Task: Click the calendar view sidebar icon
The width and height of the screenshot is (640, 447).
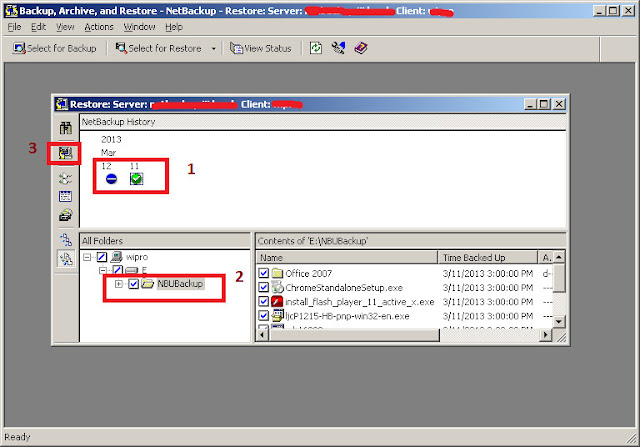Action: [x=65, y=196]
